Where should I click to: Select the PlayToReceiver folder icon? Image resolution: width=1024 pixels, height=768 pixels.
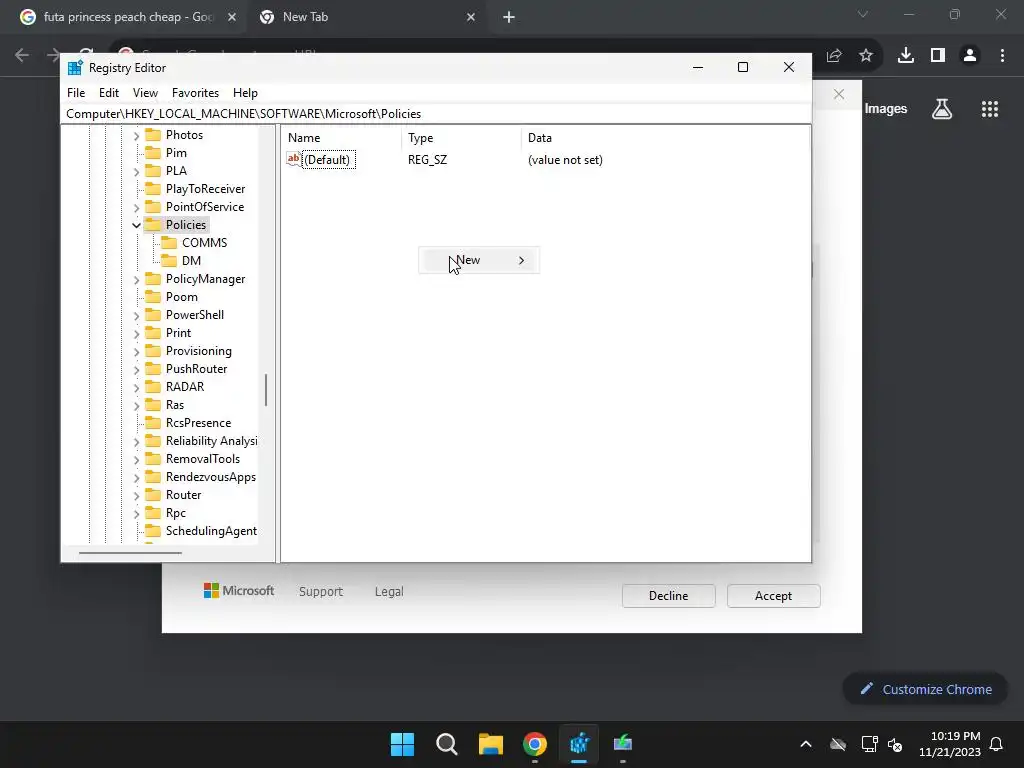[x=153, y=189]
